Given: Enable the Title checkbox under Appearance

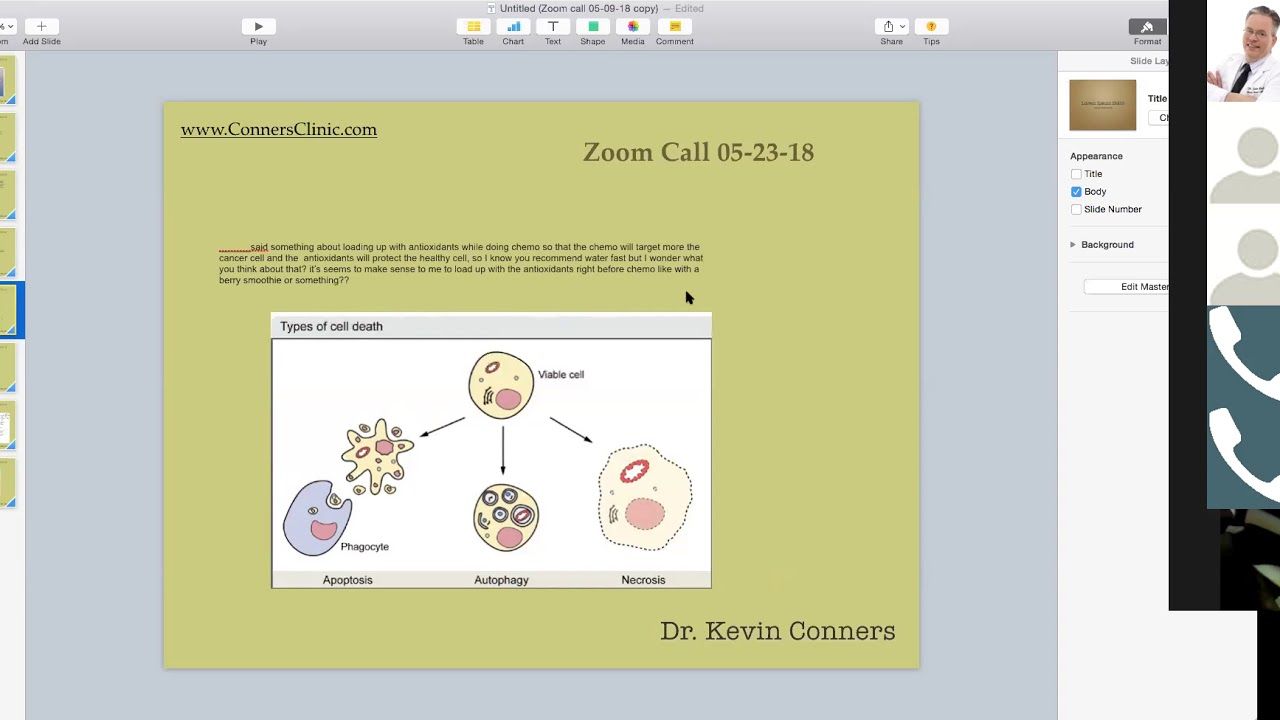Looking at the screenshot, I should pos(1076,174).
